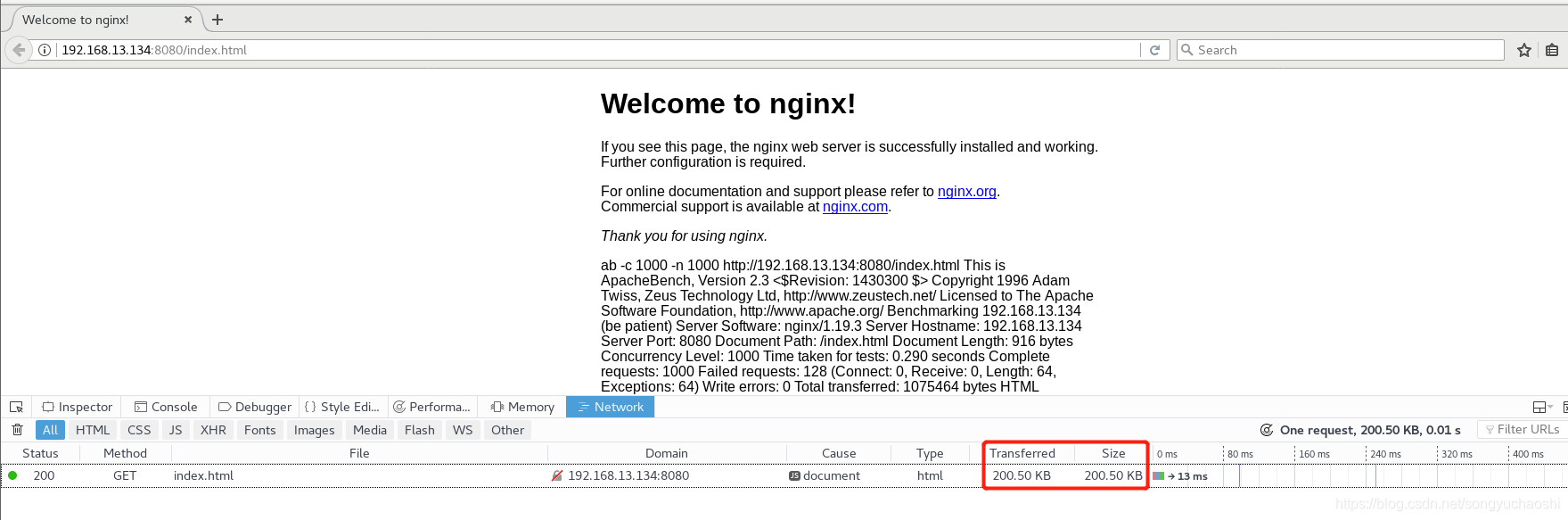This screenshot has height=520, width=1568.
Task: Click the 192.168.13.134:8080 domain cell
Action: point(628,475)
